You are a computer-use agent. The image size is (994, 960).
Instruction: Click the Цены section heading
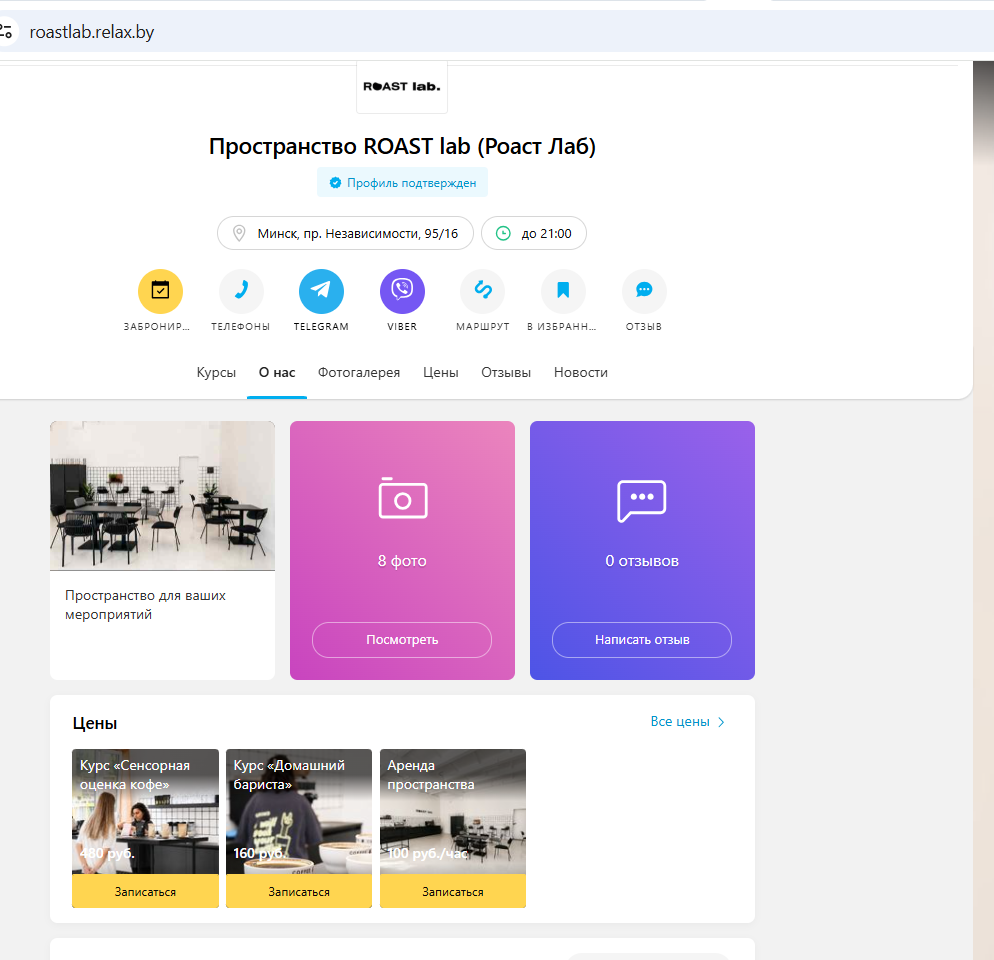94,723
